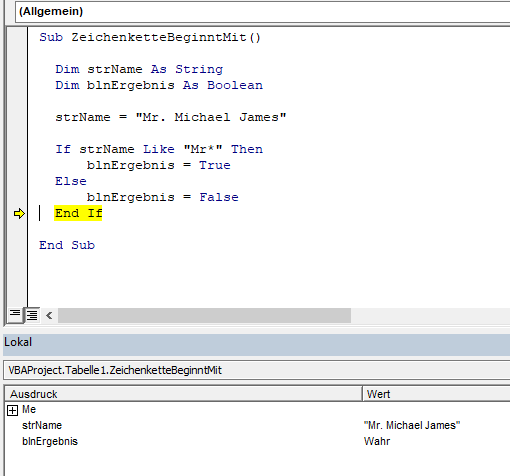Expand the Me tree node

click(x=12, y=410)
